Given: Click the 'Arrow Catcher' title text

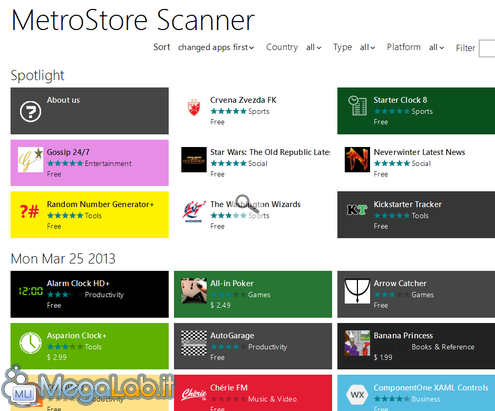Looking at the screenshot, I should [400, 283].
